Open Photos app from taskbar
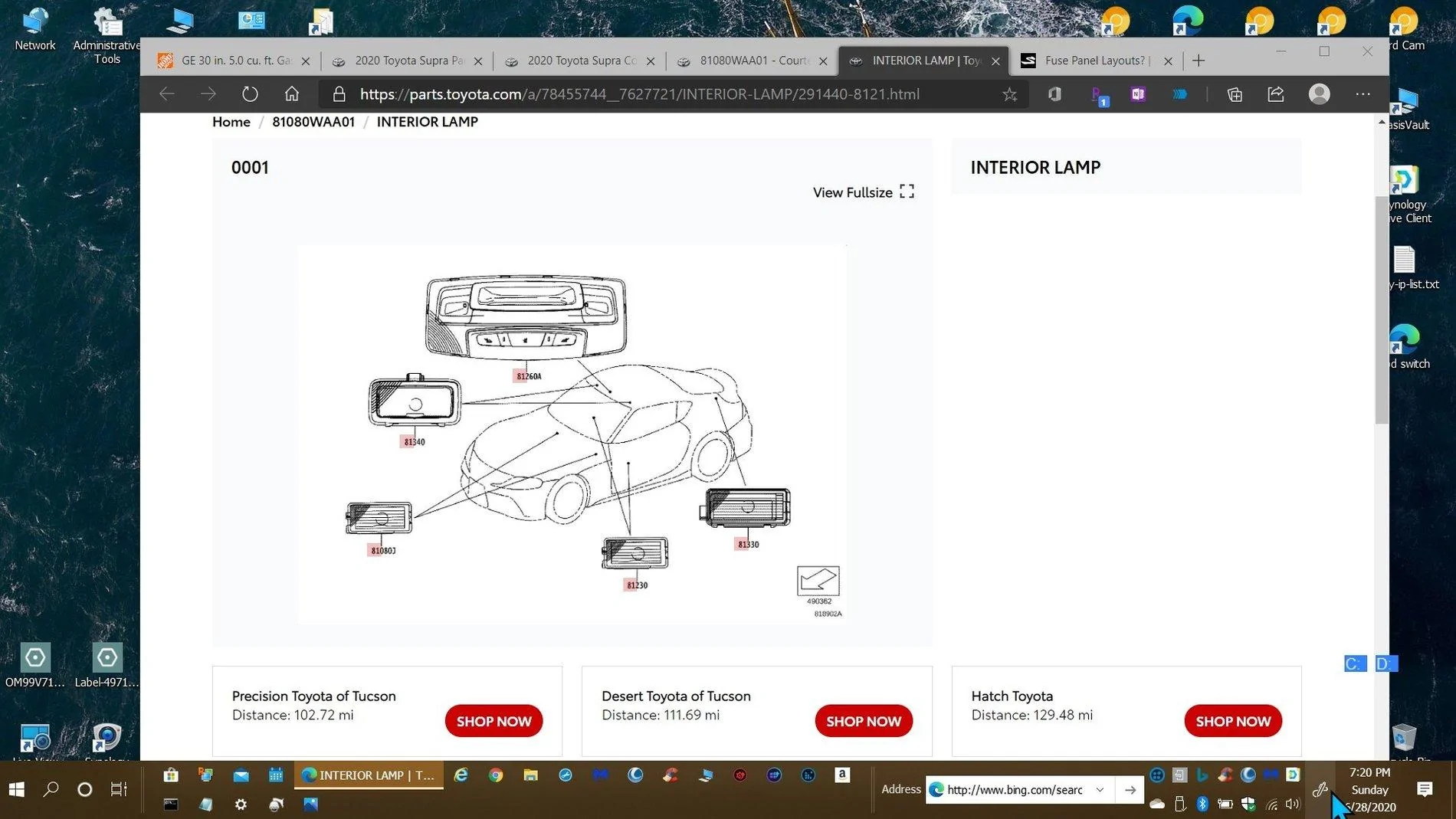 pos(310,804)
